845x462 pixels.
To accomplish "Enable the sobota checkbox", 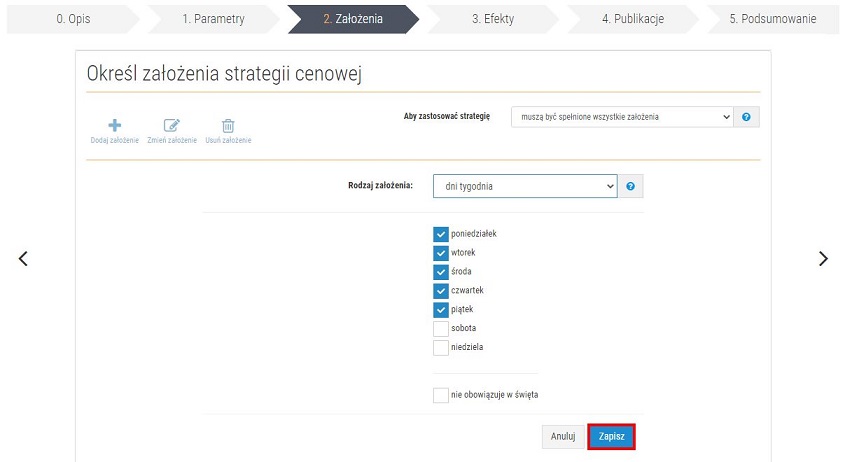I will (441, 328).
